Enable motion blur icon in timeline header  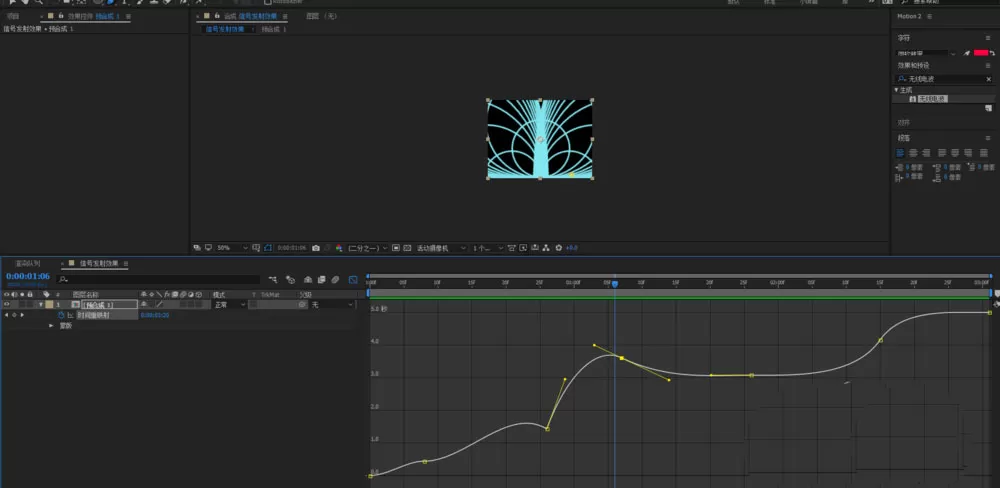pos(335,280)
